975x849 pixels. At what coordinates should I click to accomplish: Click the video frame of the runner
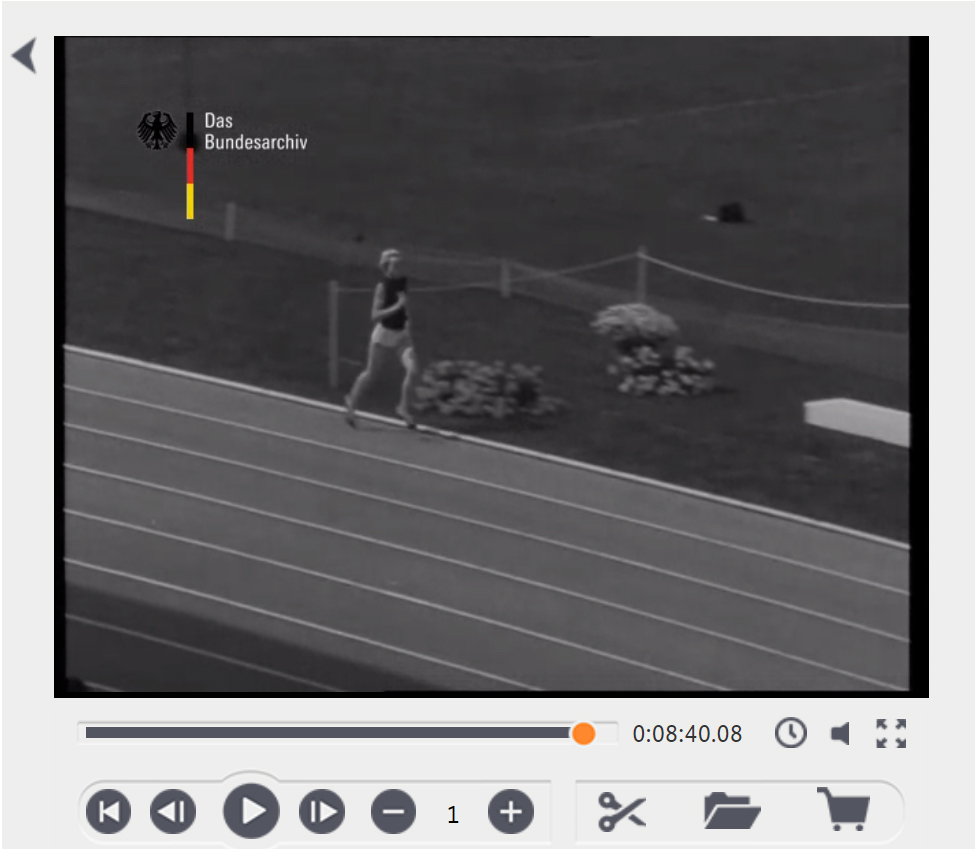[491, 366]
